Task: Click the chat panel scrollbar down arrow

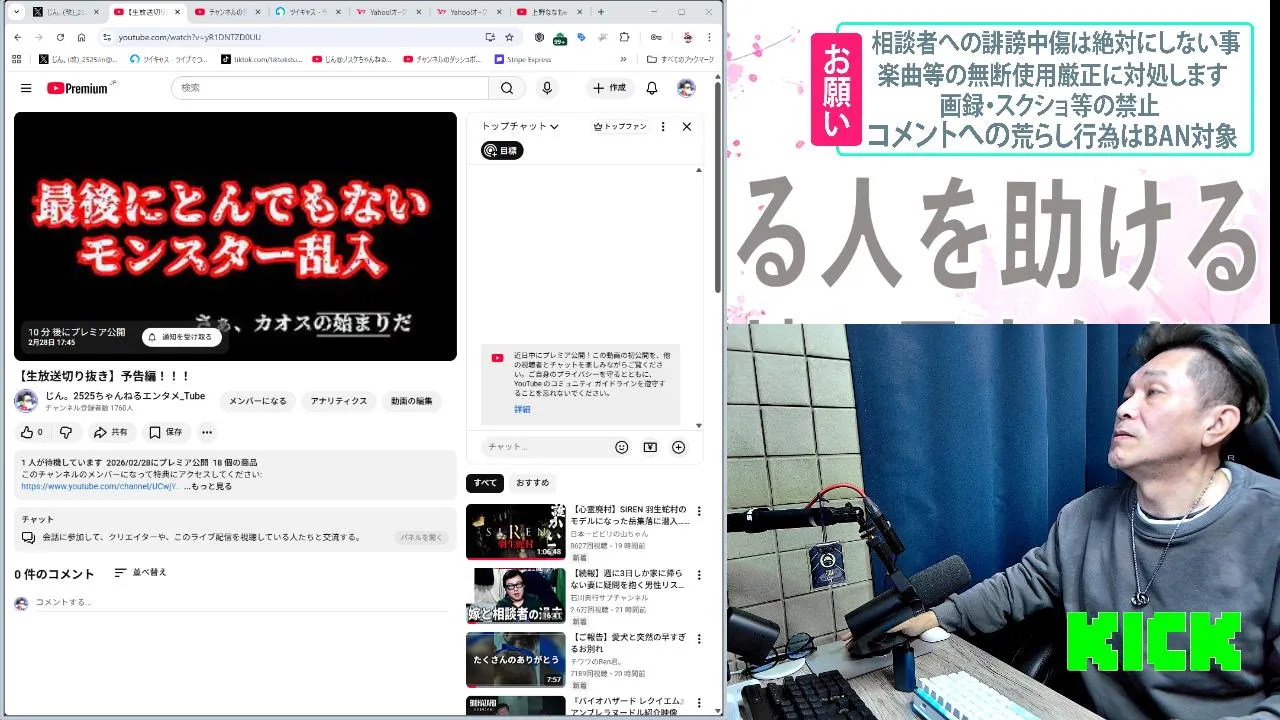Action: [x=699, y=425]
